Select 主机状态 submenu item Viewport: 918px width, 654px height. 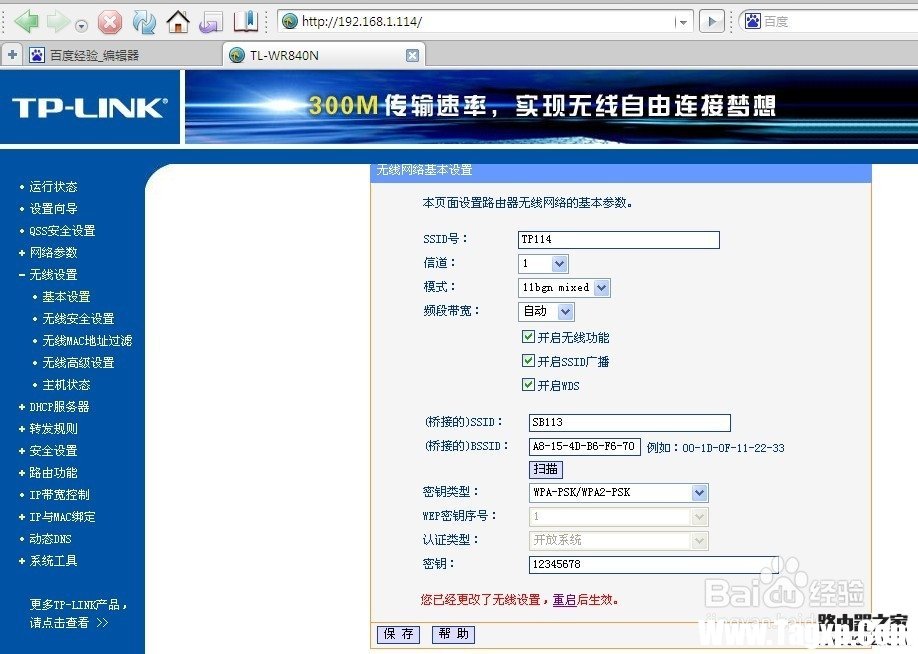pos(66,385)
